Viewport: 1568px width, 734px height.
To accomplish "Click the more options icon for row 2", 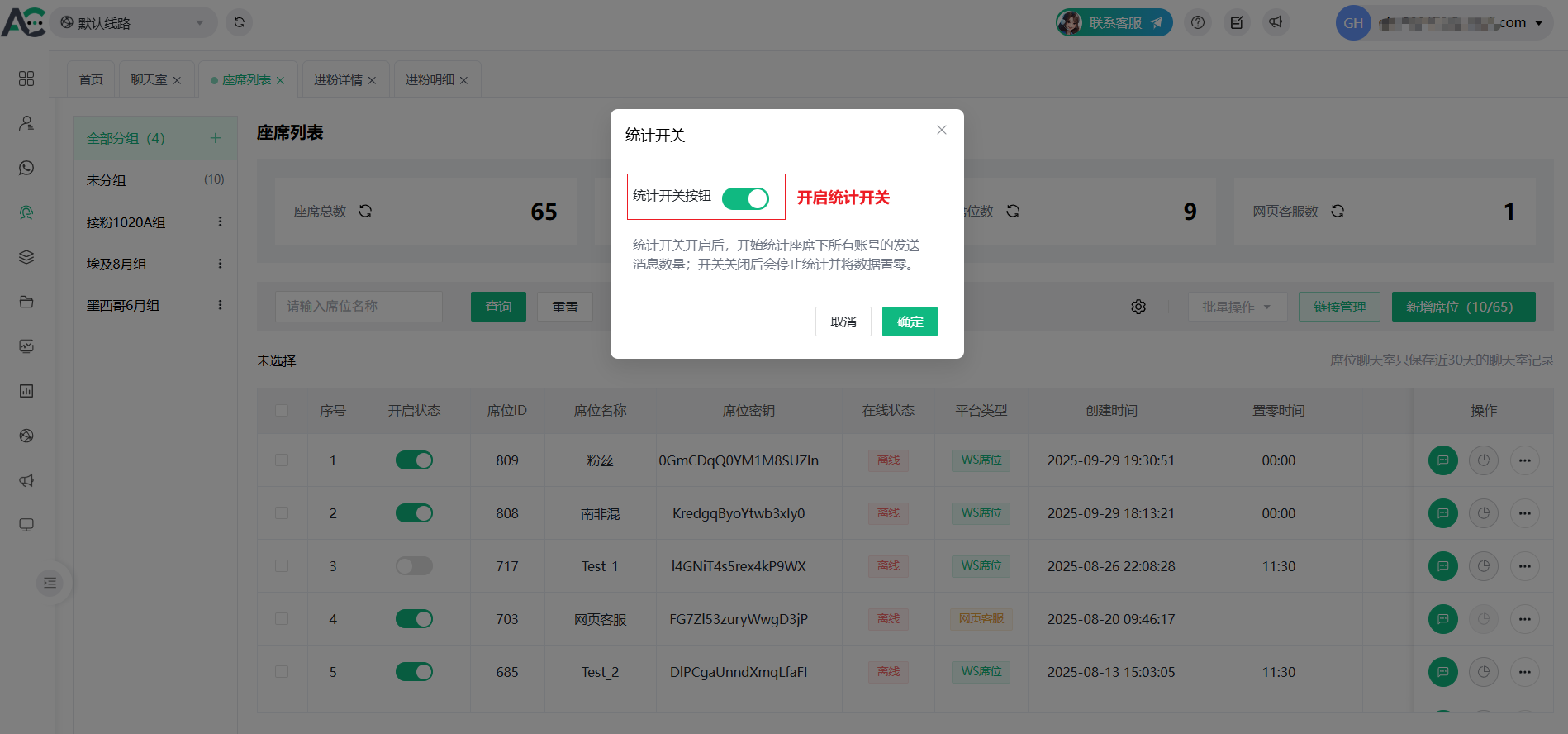I will tap(1524, 513).
